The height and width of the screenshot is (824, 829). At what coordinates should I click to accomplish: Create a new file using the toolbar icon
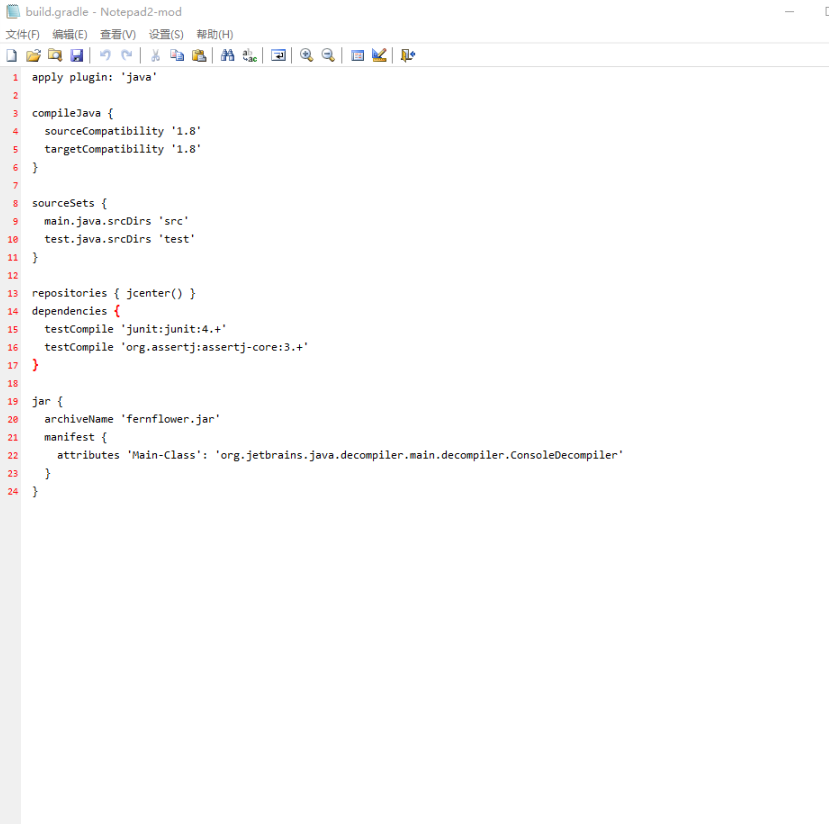click(11, 55)
